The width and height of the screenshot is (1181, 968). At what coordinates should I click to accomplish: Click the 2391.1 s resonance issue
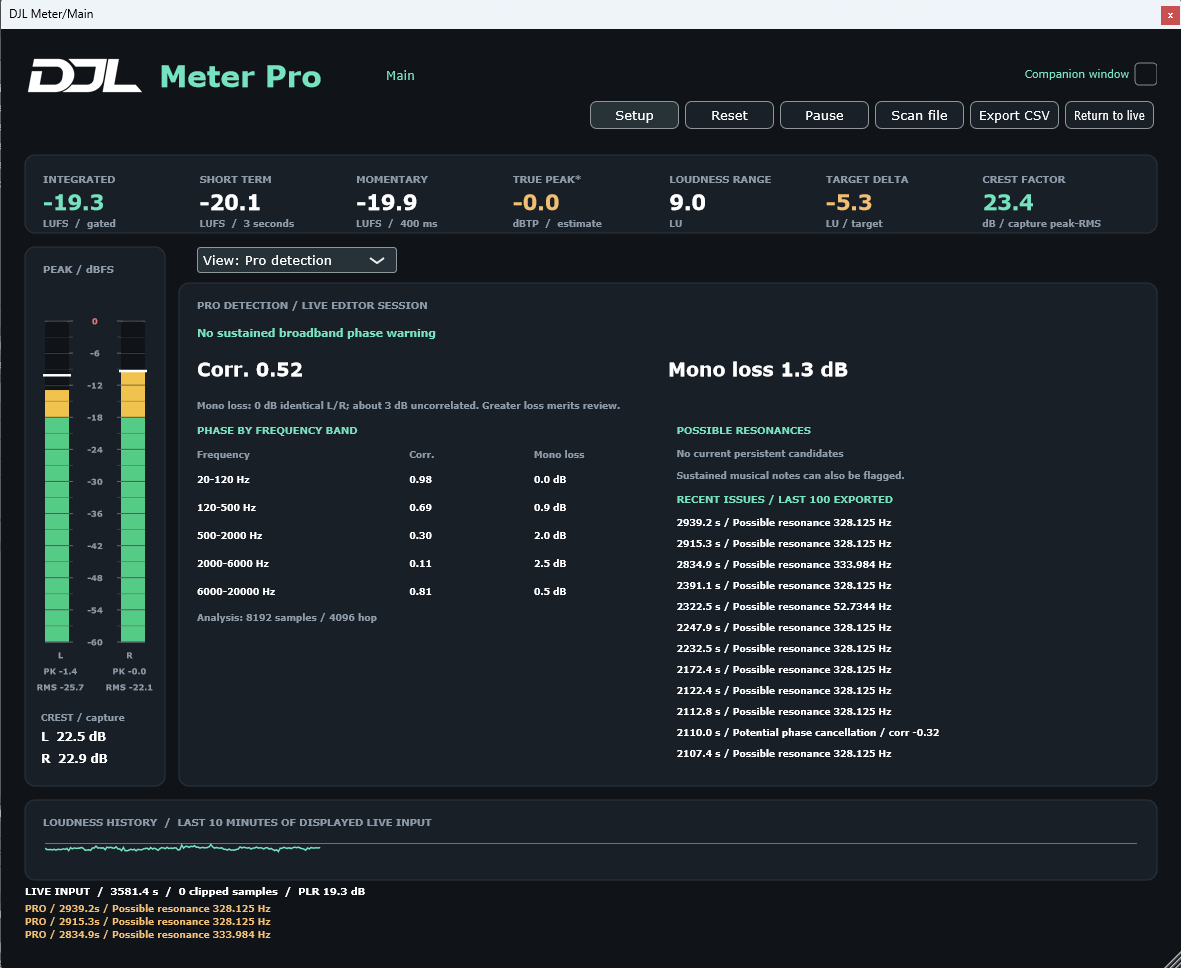click(x=784, y=585)
